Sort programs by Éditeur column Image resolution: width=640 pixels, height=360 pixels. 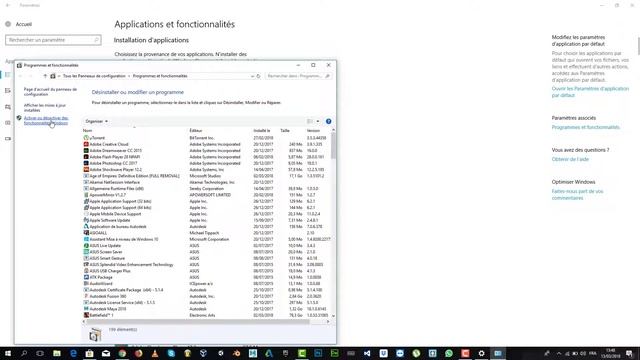point(196,131)
